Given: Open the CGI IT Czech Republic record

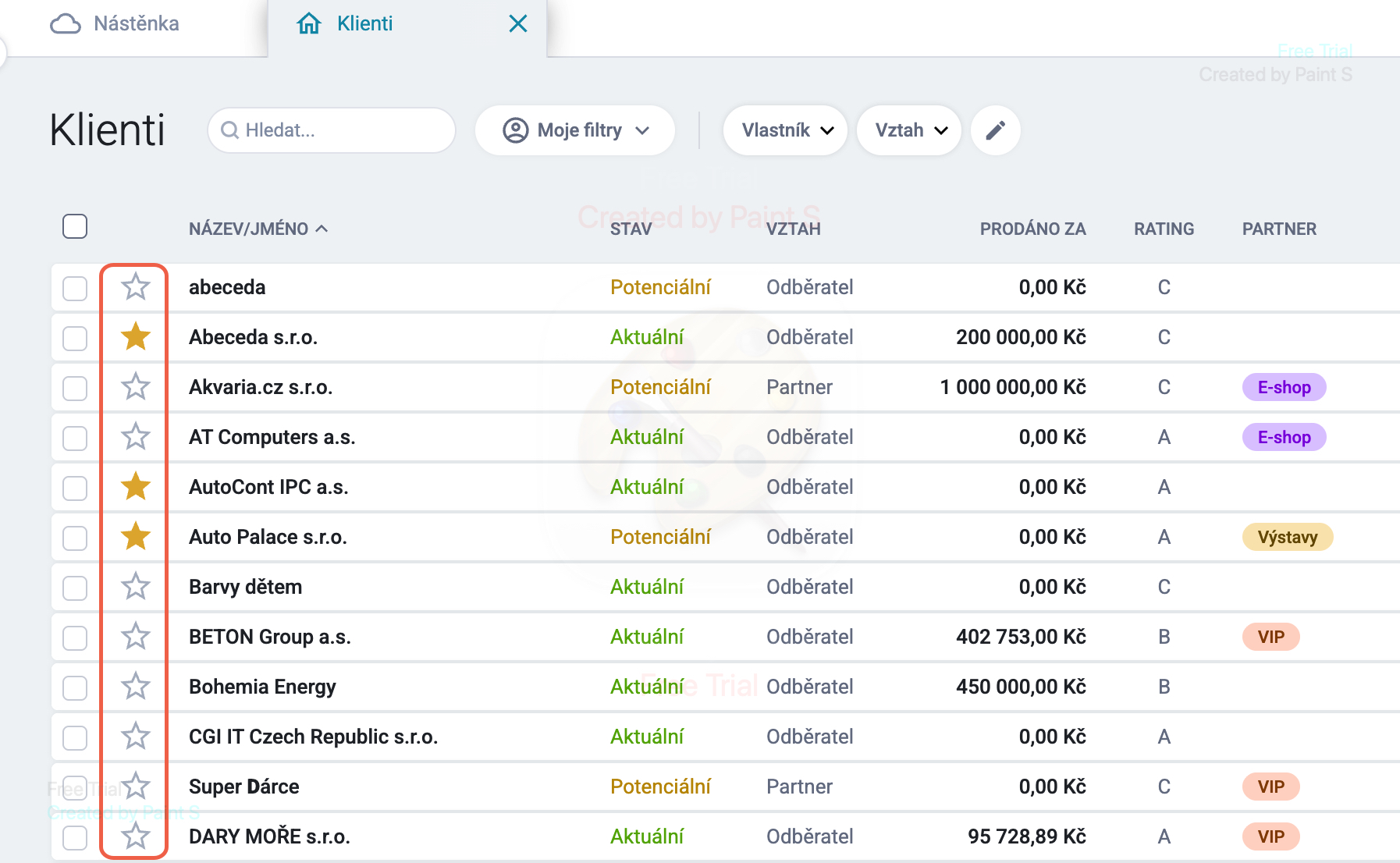Looking at the screenshot, I should 313,737.
